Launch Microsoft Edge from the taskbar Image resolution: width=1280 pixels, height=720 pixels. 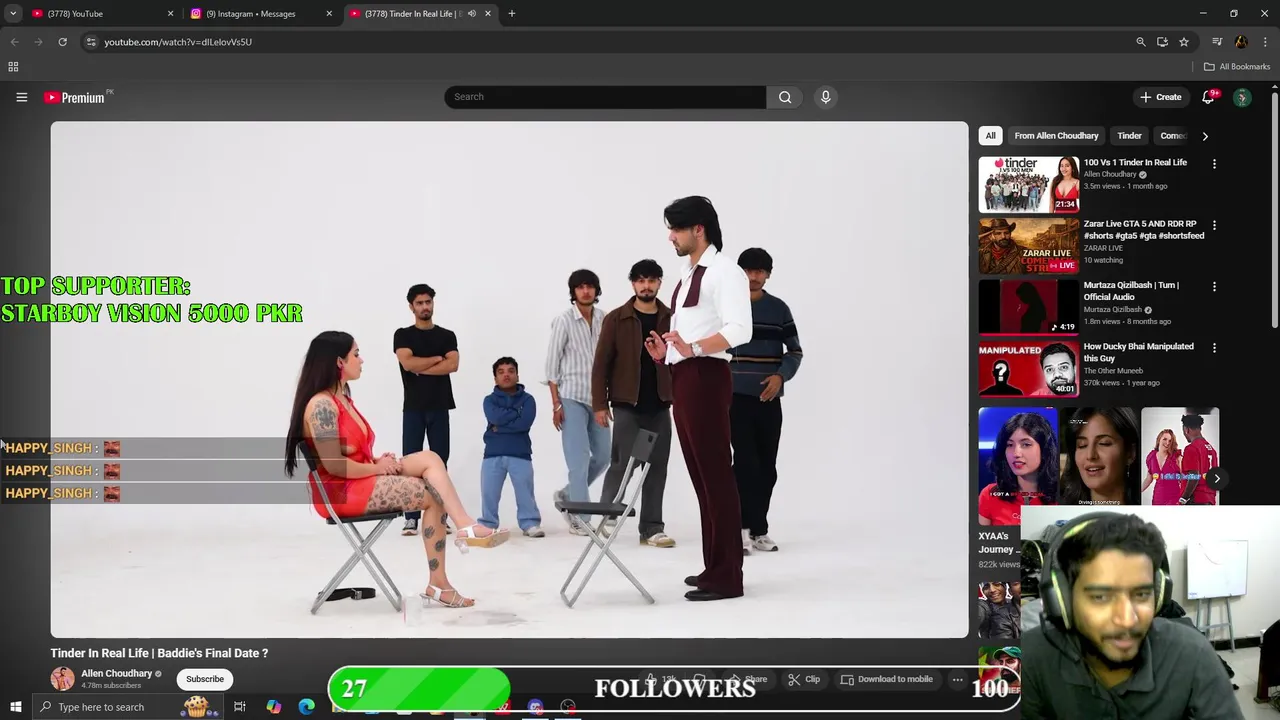coord(306,707)
